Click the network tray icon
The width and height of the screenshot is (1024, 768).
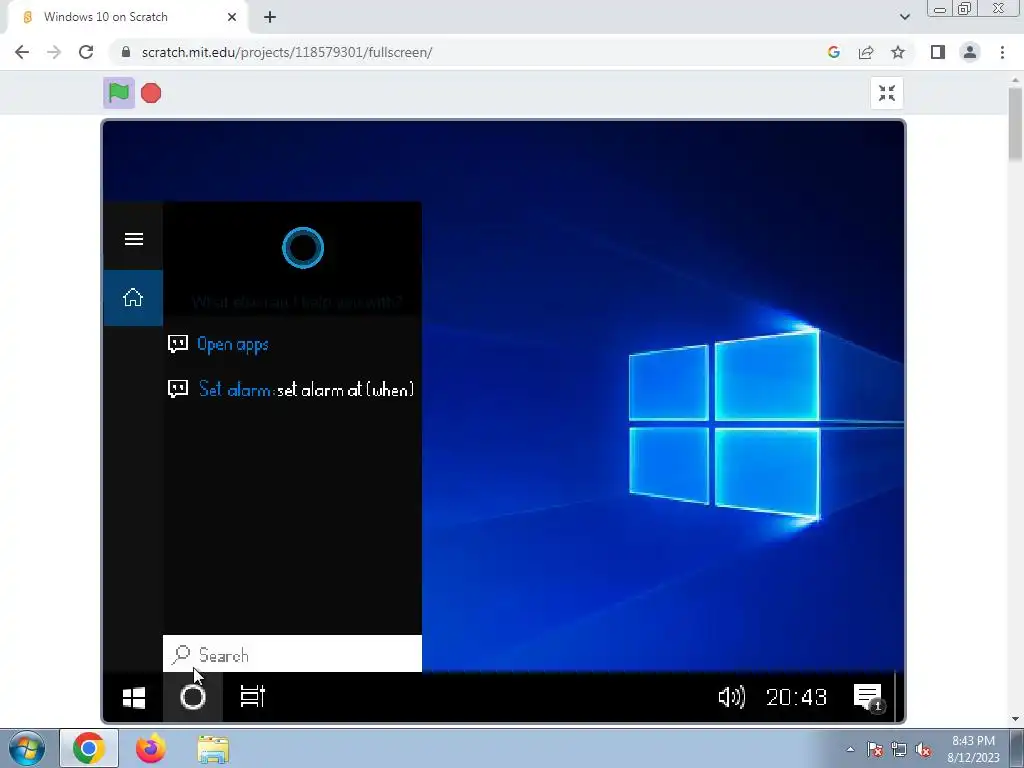point(899,749)
